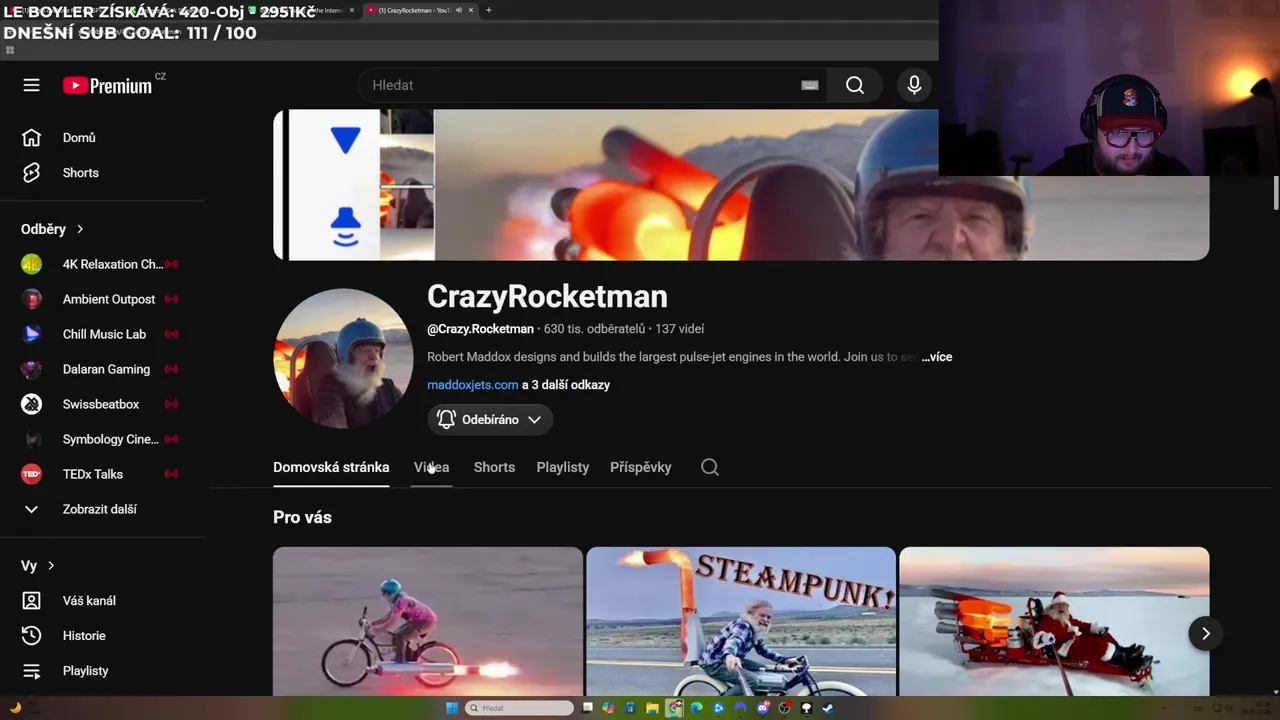Show next videos with carousel arrow
1280x720 pixels.
[x=1206, y=633]
